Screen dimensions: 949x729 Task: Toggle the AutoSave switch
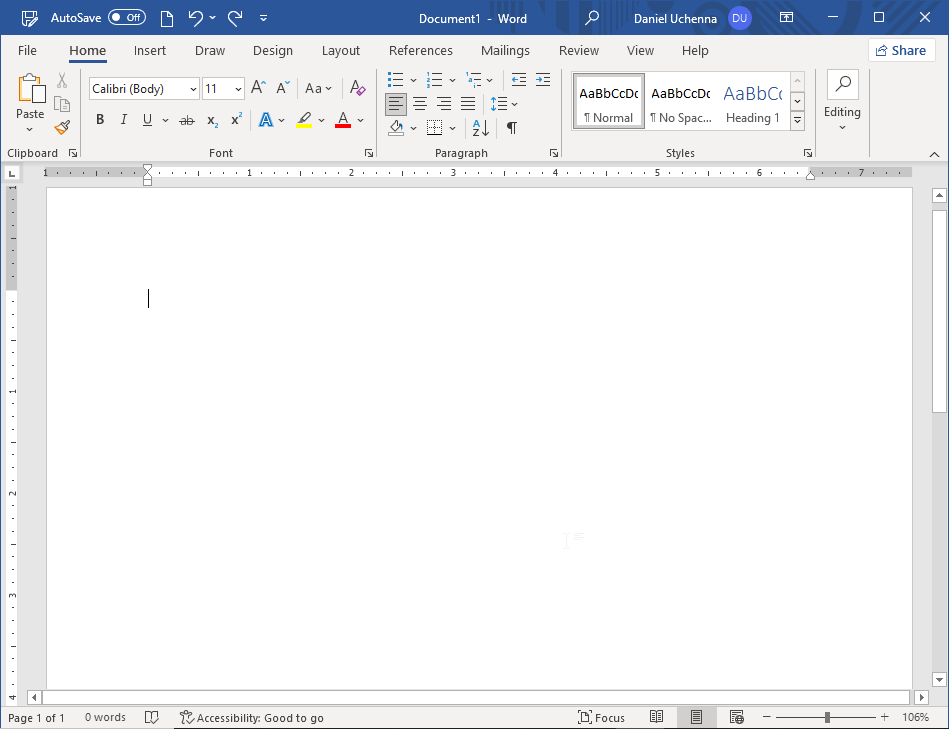tap(126, 18)
